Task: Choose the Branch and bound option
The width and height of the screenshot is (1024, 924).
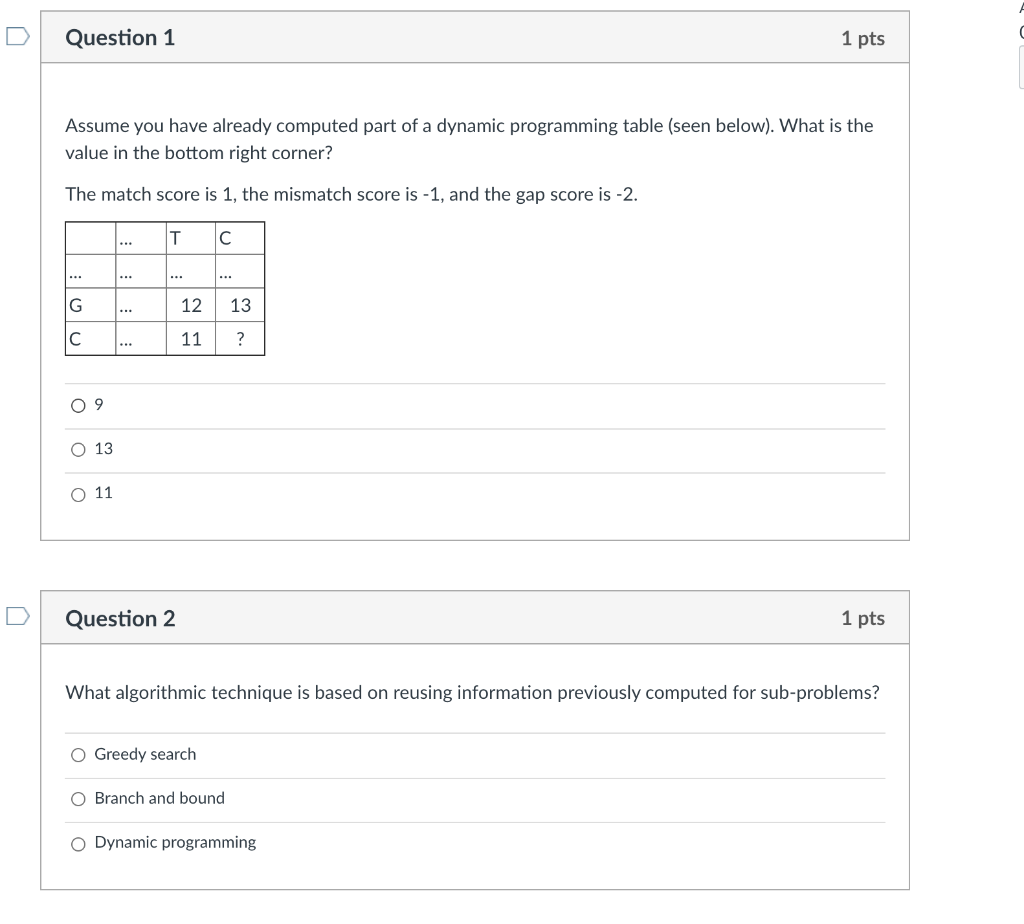Action: click(78, 799)
